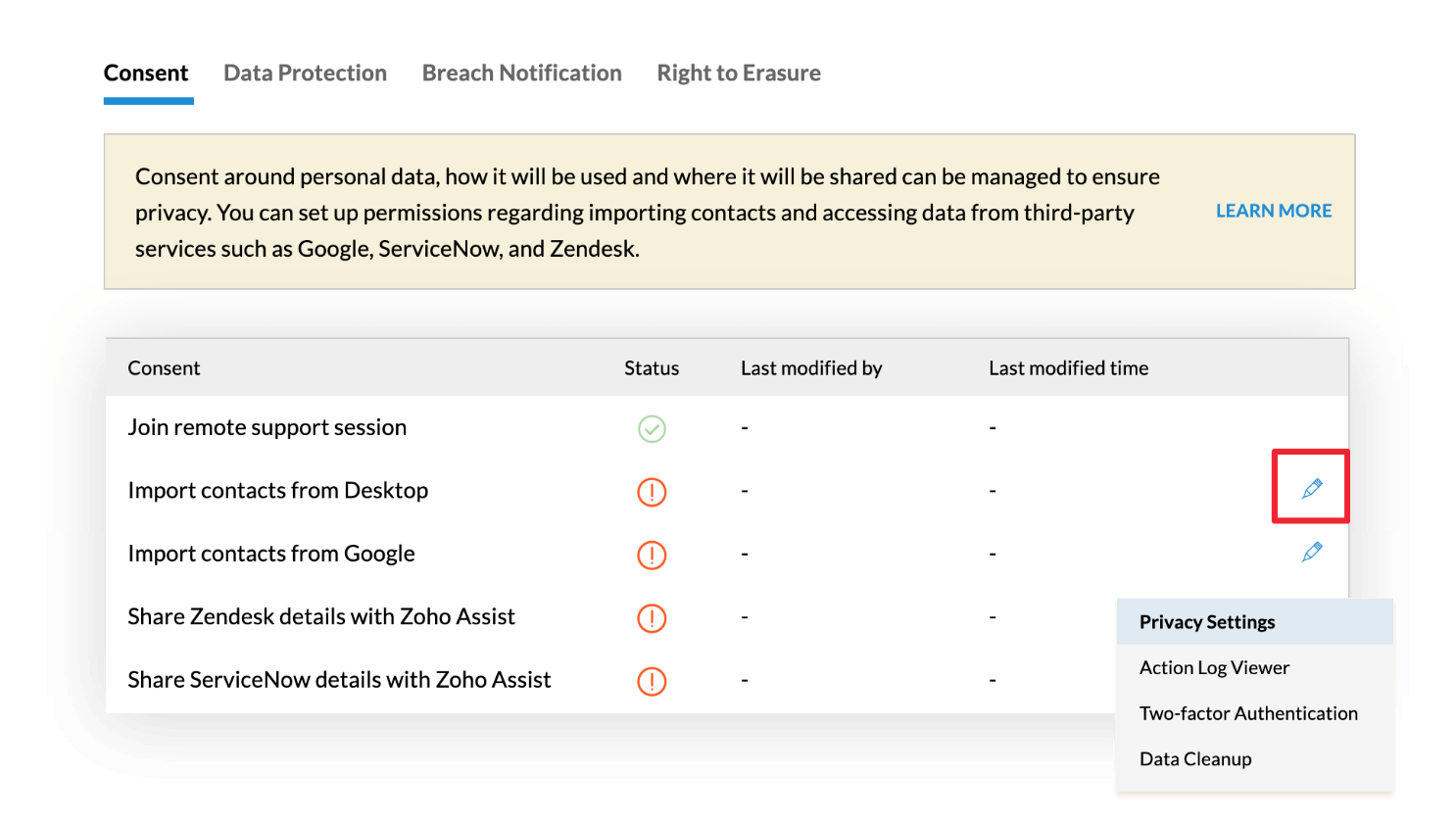Open the Breach Notification tab

tap(521, 73)
